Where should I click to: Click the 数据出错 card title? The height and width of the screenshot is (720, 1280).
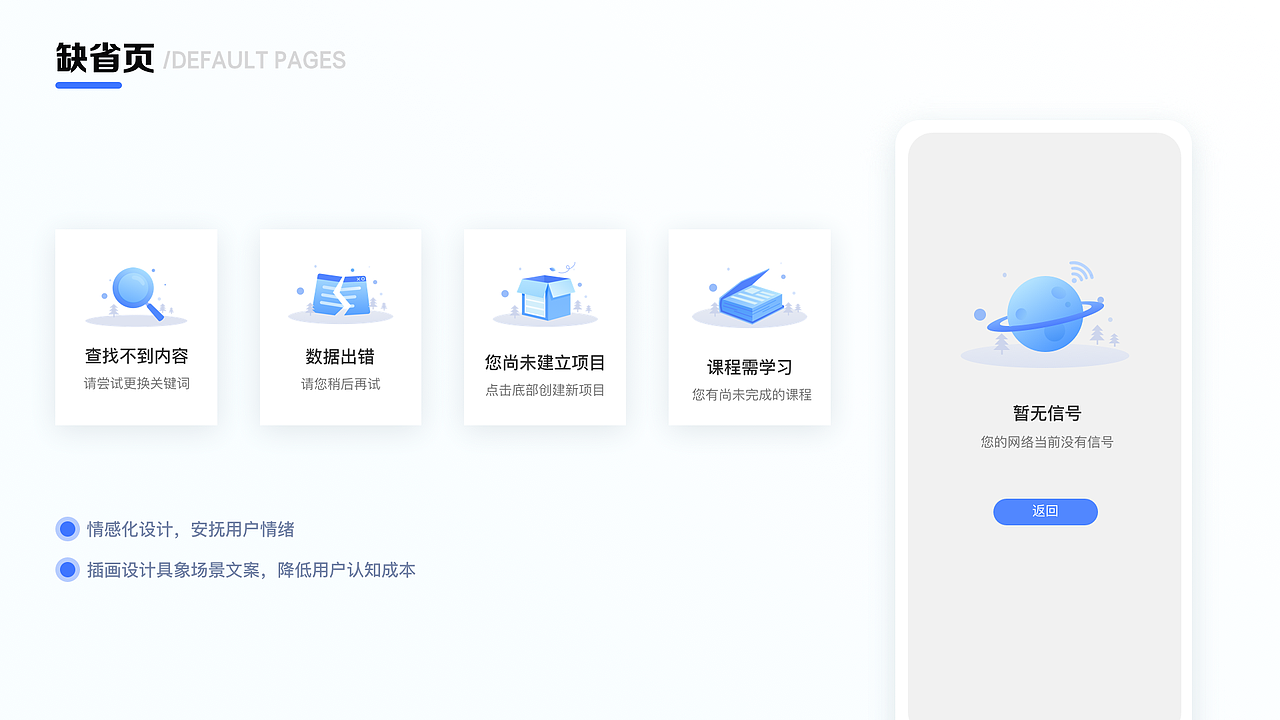tap(340, 356)
